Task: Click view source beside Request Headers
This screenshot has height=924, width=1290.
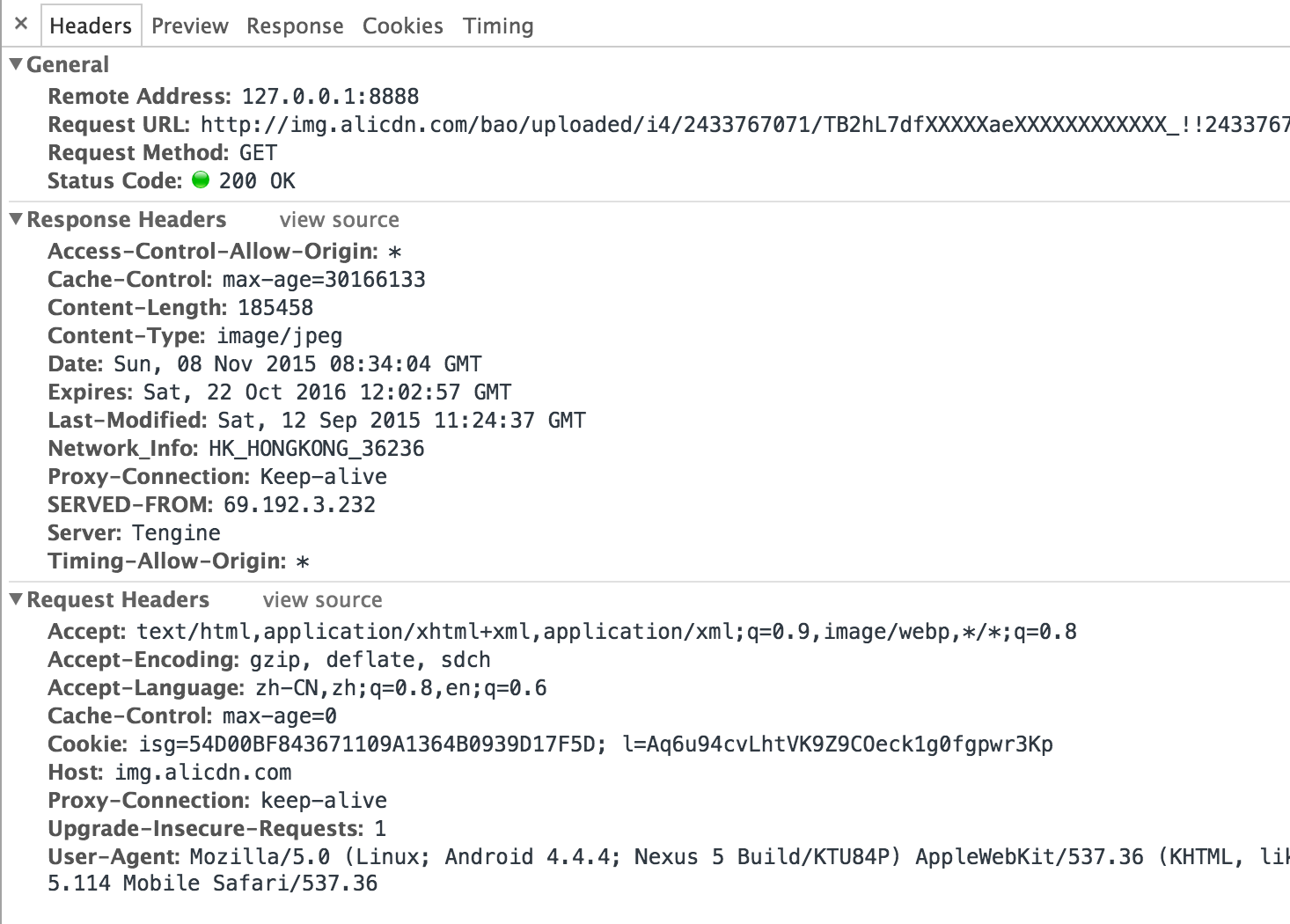Action: click(x=322, y=600)
